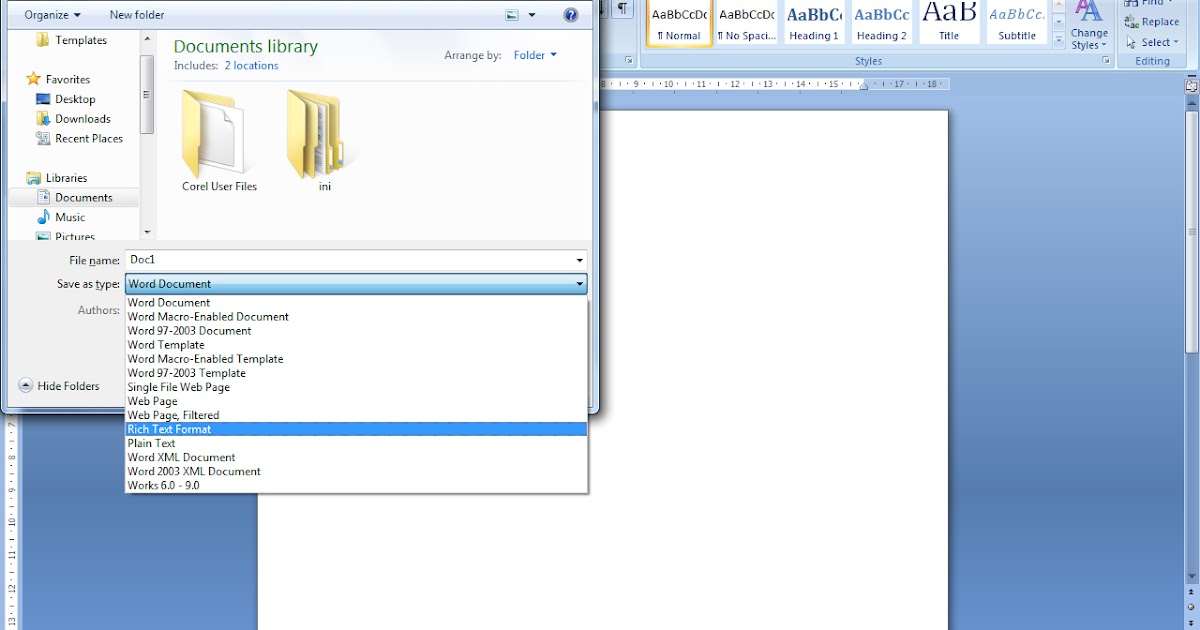
Task: Choose Word Macro-Enabled Template type
Action: [356, 358]
